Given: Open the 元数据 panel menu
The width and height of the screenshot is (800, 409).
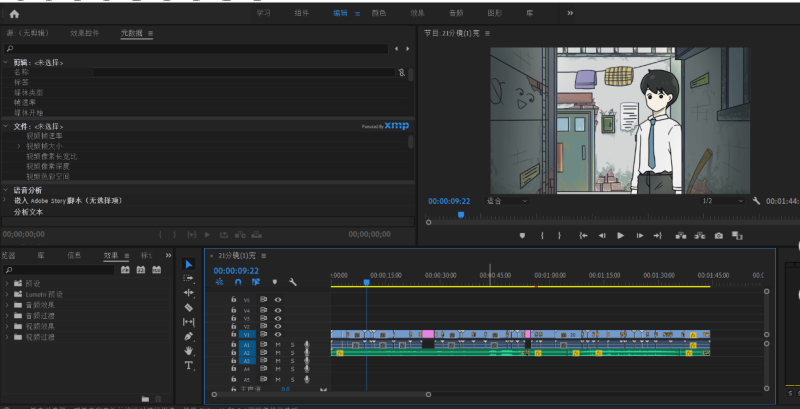Looking at the screenshot, I should coord(151,34).
